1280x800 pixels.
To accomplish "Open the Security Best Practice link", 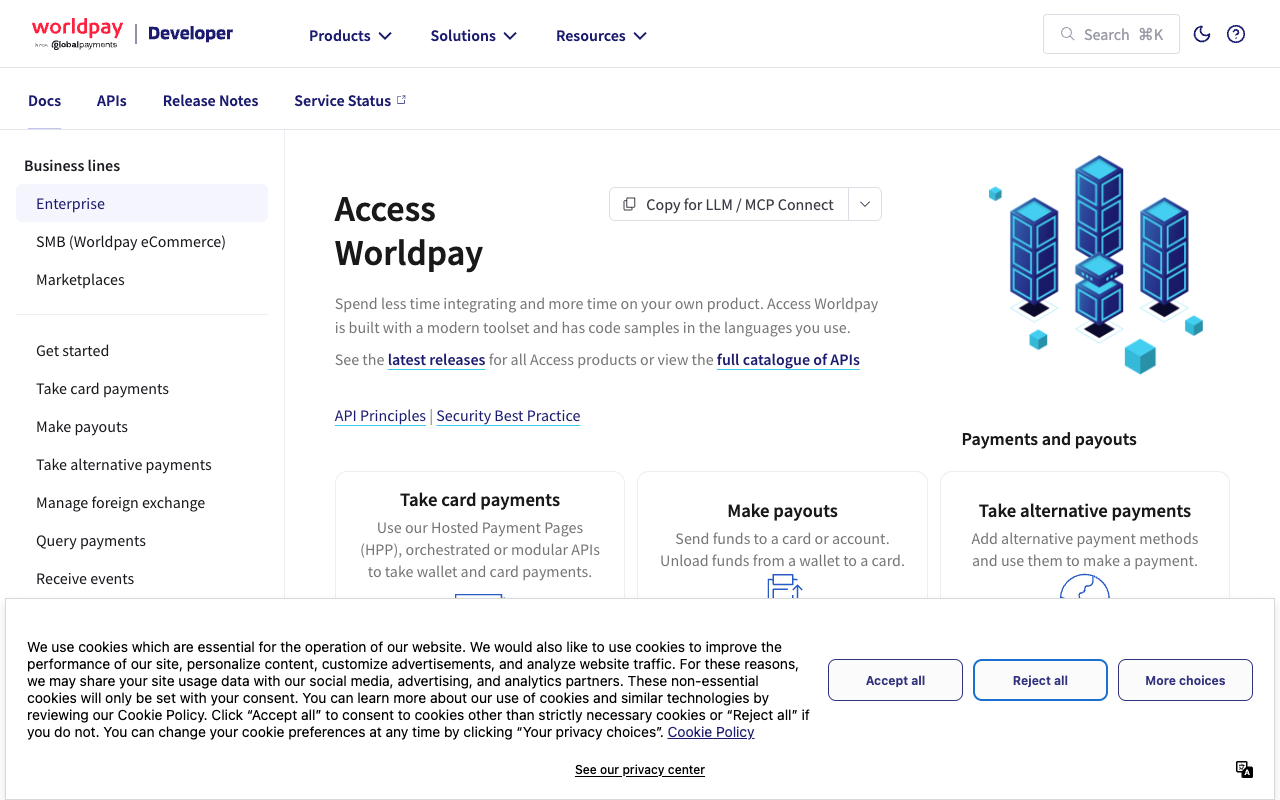I will (508, 416).
